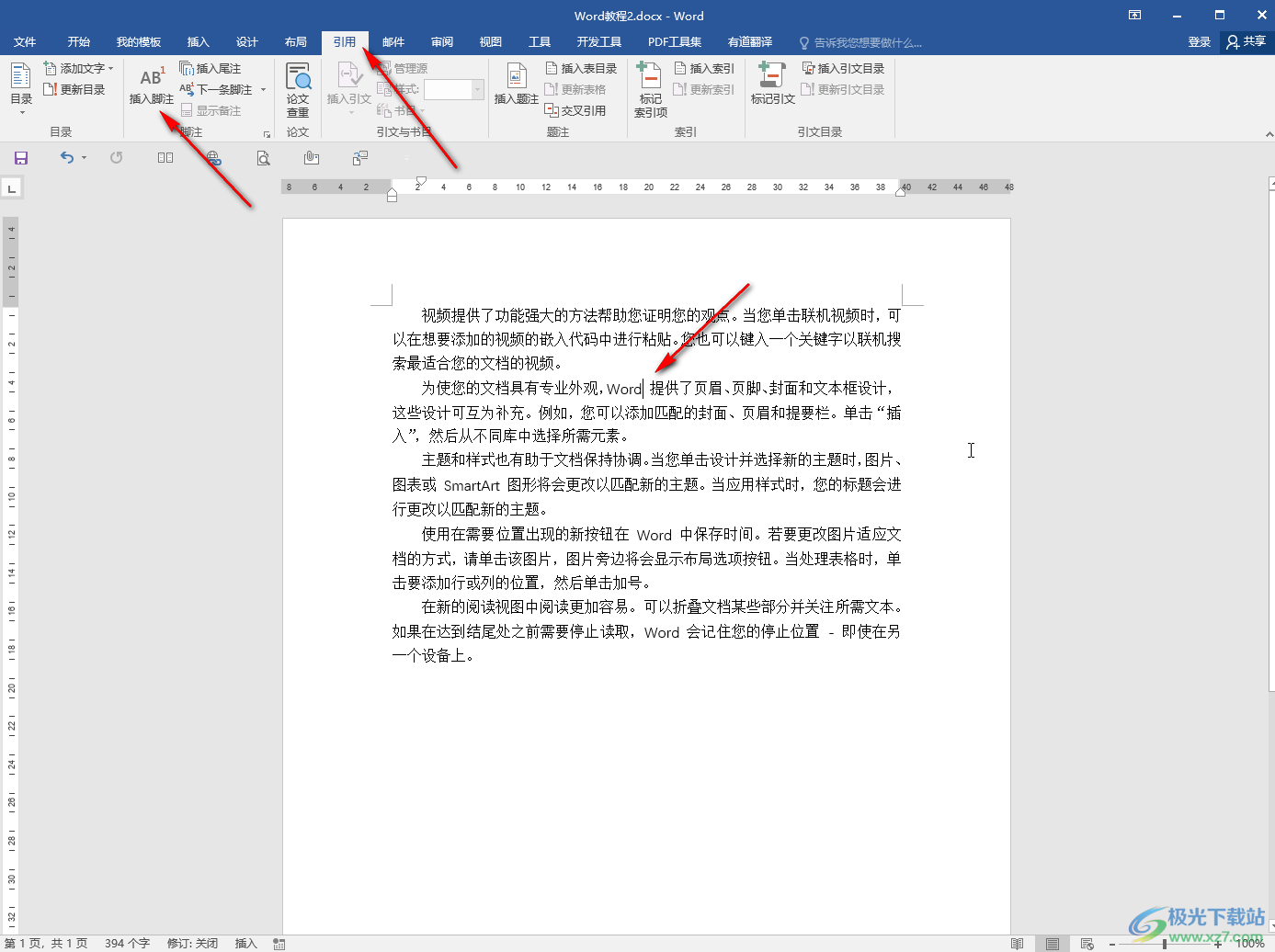
Task: Click the side-by-side reading icon in quick toolbar
Action: point(165,158)
